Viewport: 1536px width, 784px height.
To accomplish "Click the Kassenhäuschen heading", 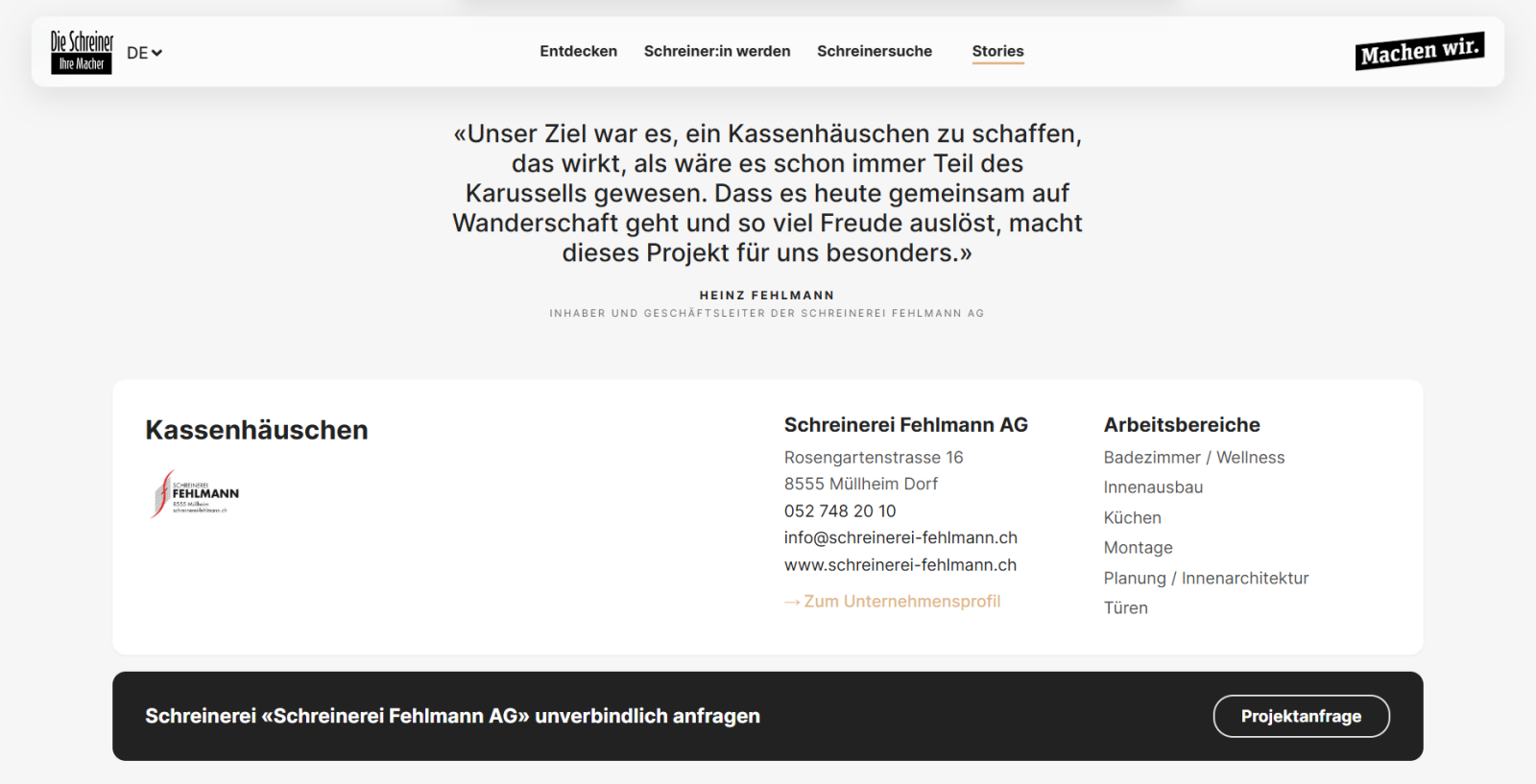I will [256, 430].
